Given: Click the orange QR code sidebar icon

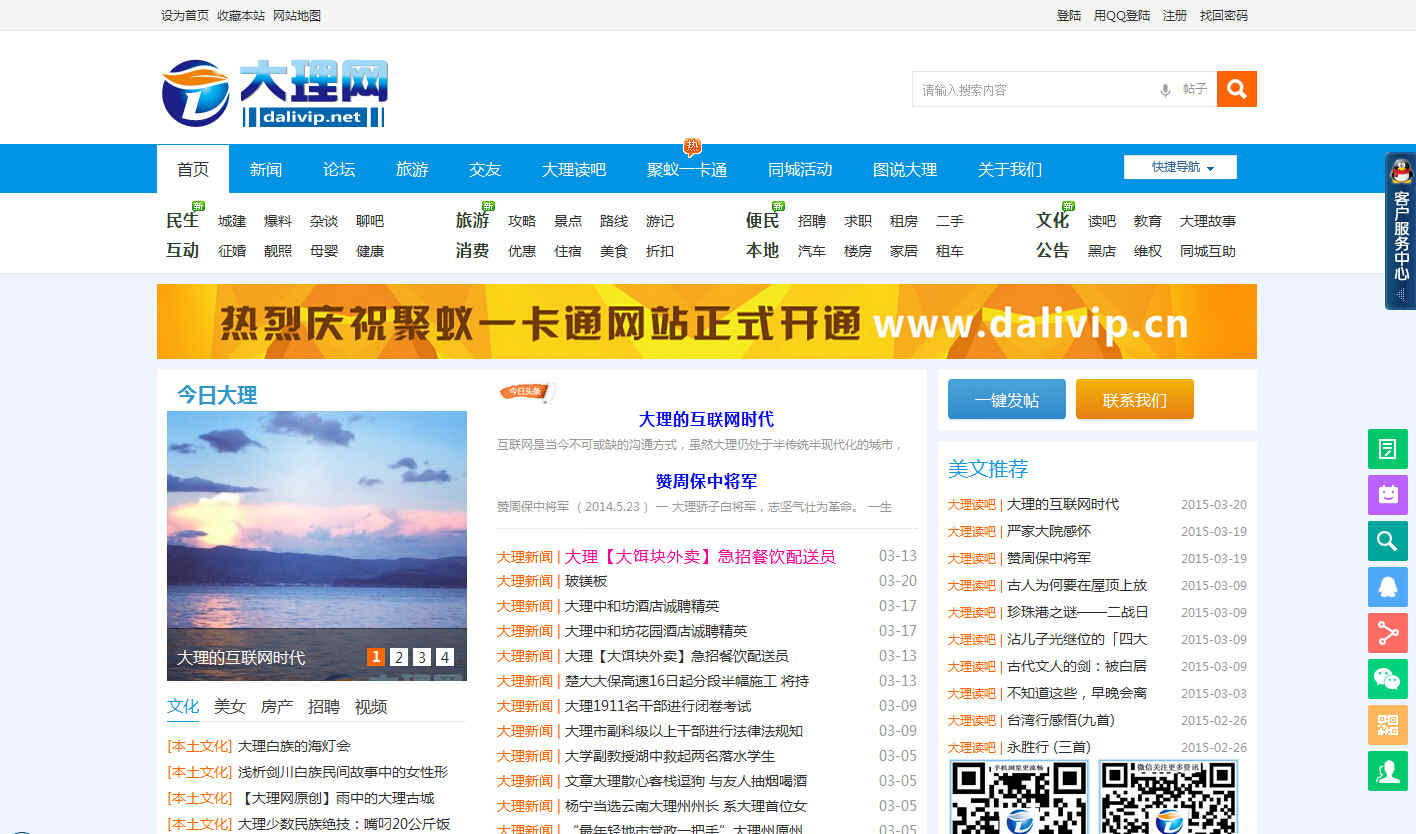Looking at the screenshot, I should pos(1387,725).
